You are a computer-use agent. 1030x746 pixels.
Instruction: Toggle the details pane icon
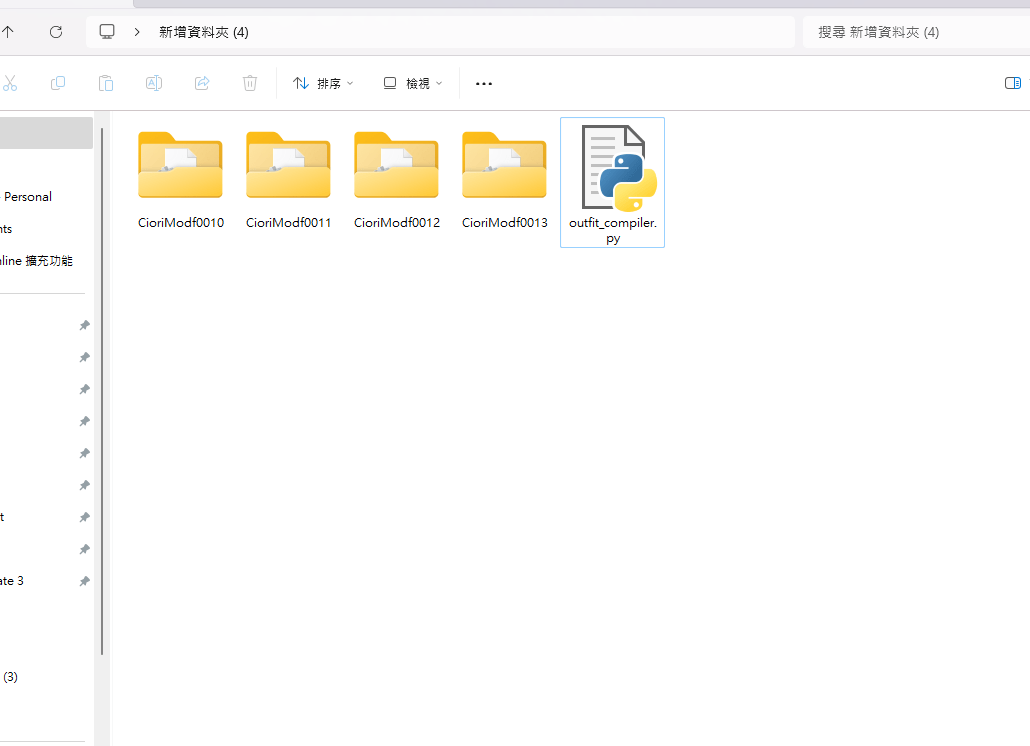pyautogui.click(x=1012, y=83)
